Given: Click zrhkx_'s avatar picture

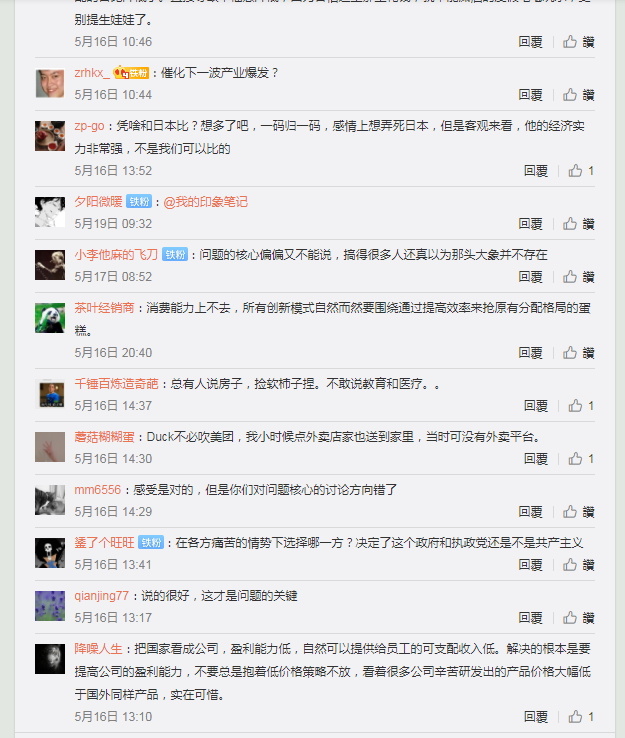Looking at the screenshot, I should tap(50, 83).
